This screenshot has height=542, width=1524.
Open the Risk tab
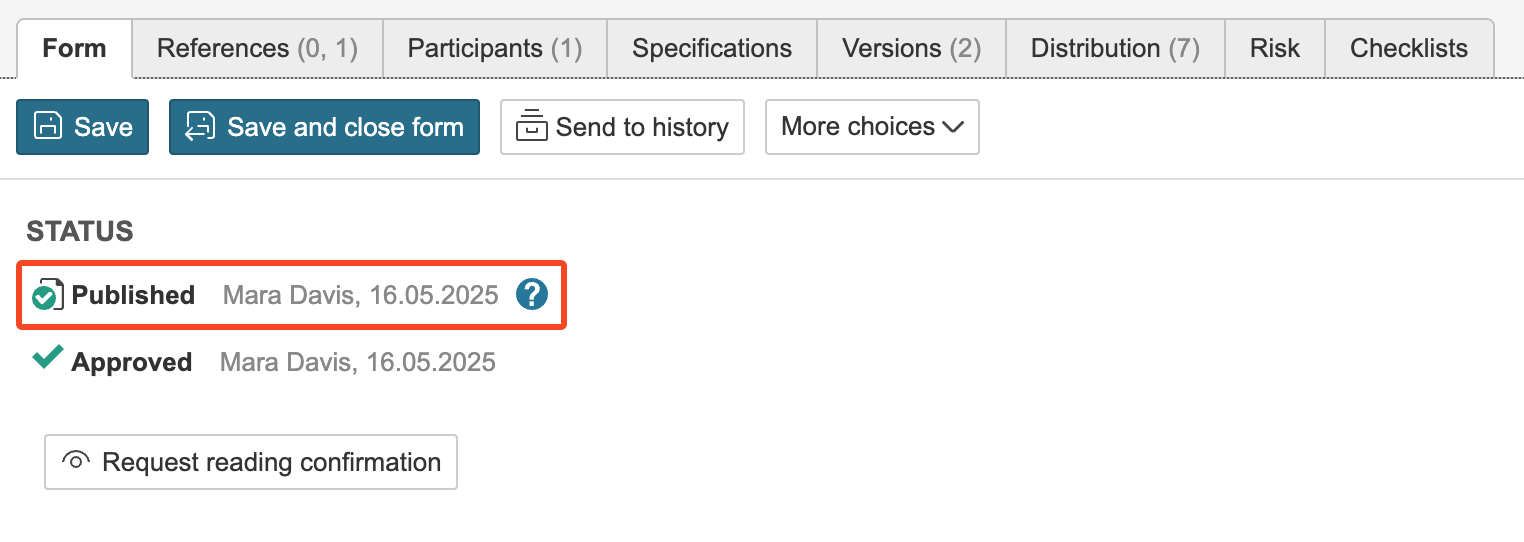tap(1275, 48)
